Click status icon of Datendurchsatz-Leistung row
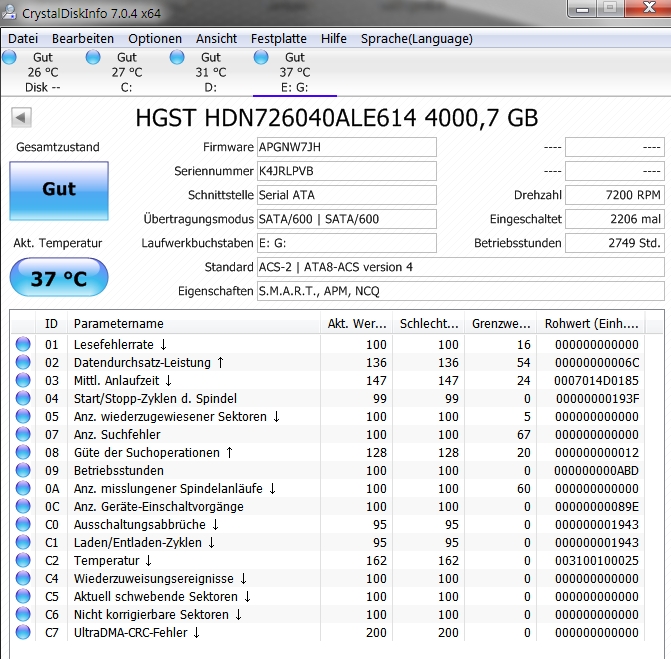 coord(23,362)
